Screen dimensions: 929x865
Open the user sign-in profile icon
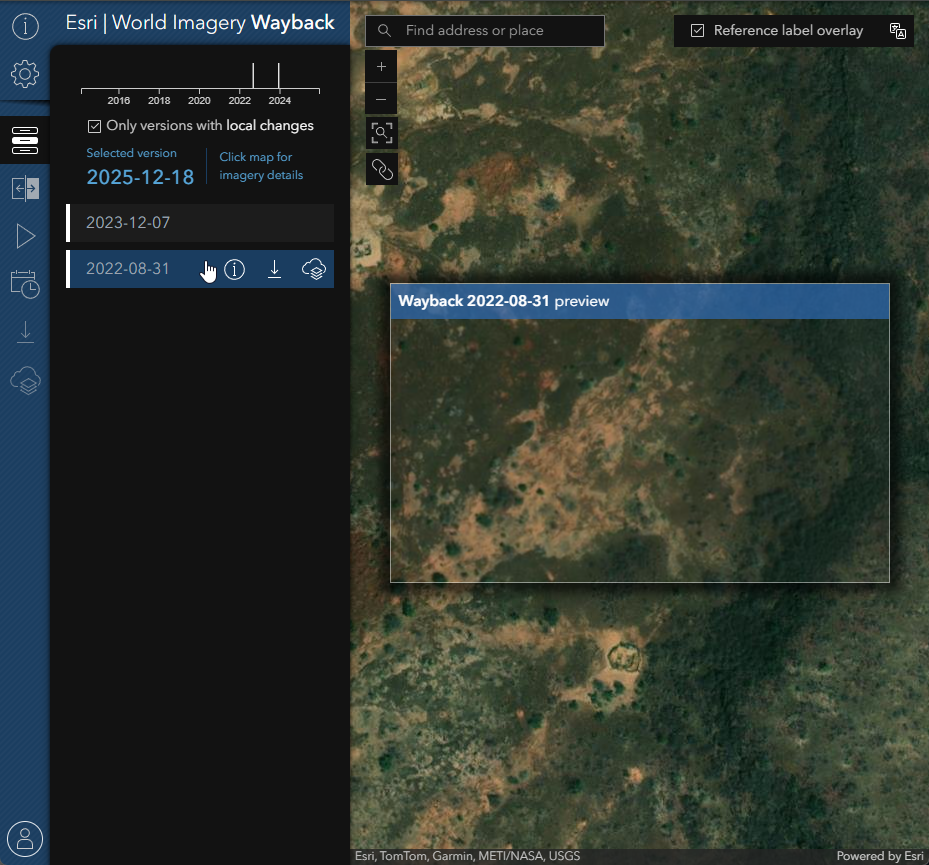click(25, 837)
